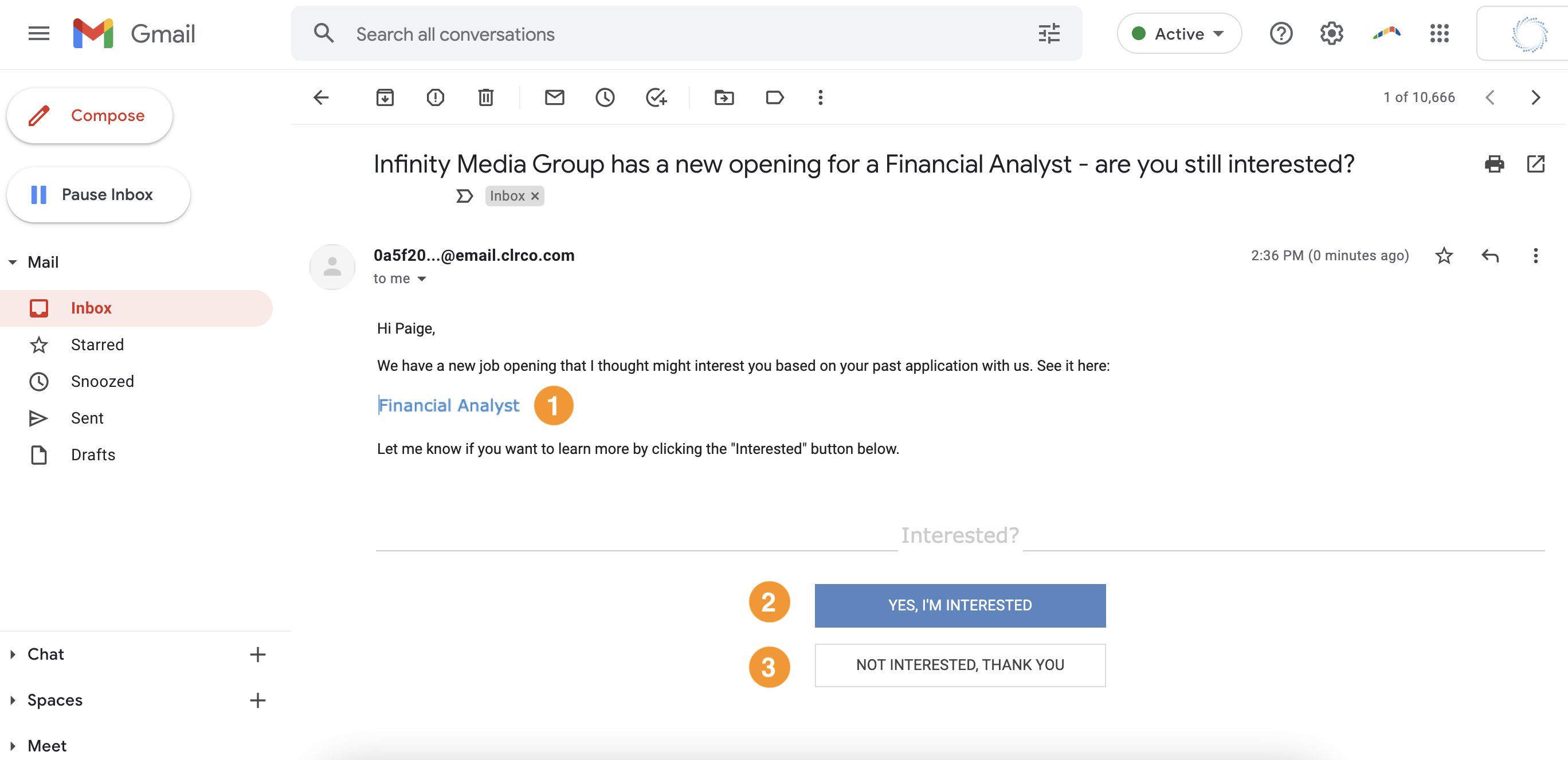
Task: Click the Gmail logo
Action: [x=134, y=33]
